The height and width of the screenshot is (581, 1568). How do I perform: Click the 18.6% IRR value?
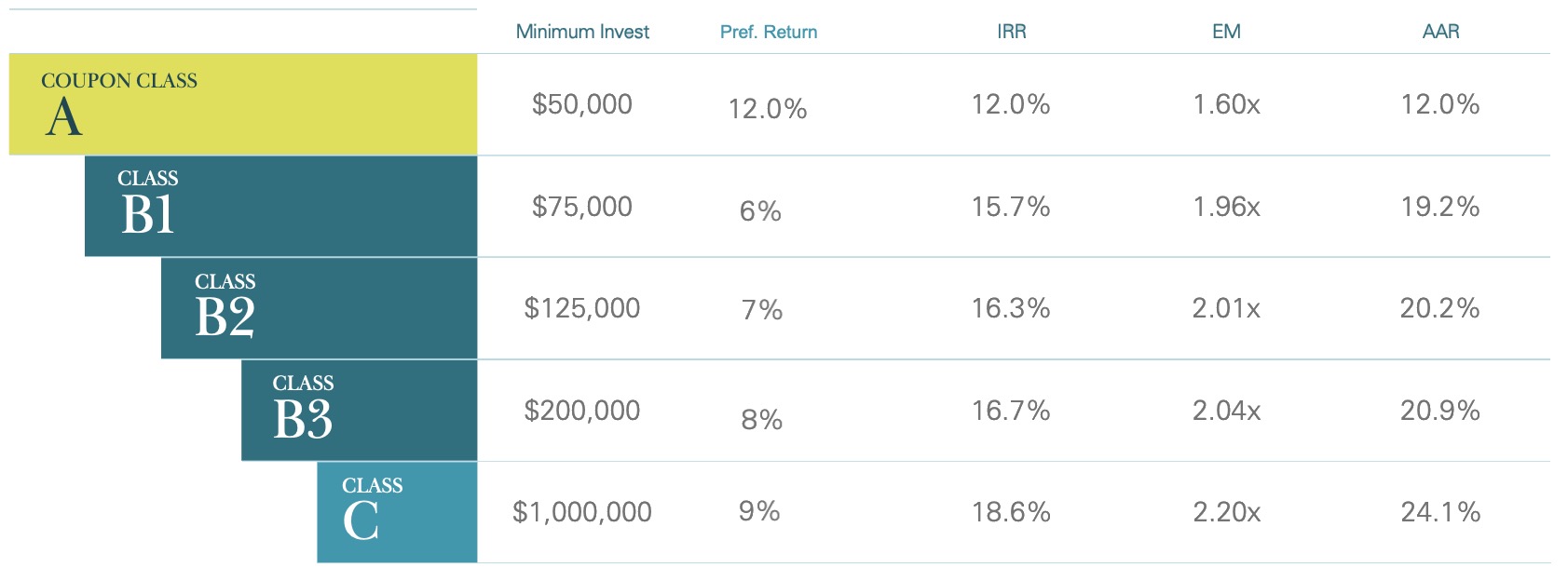(x=1011, y=512)
